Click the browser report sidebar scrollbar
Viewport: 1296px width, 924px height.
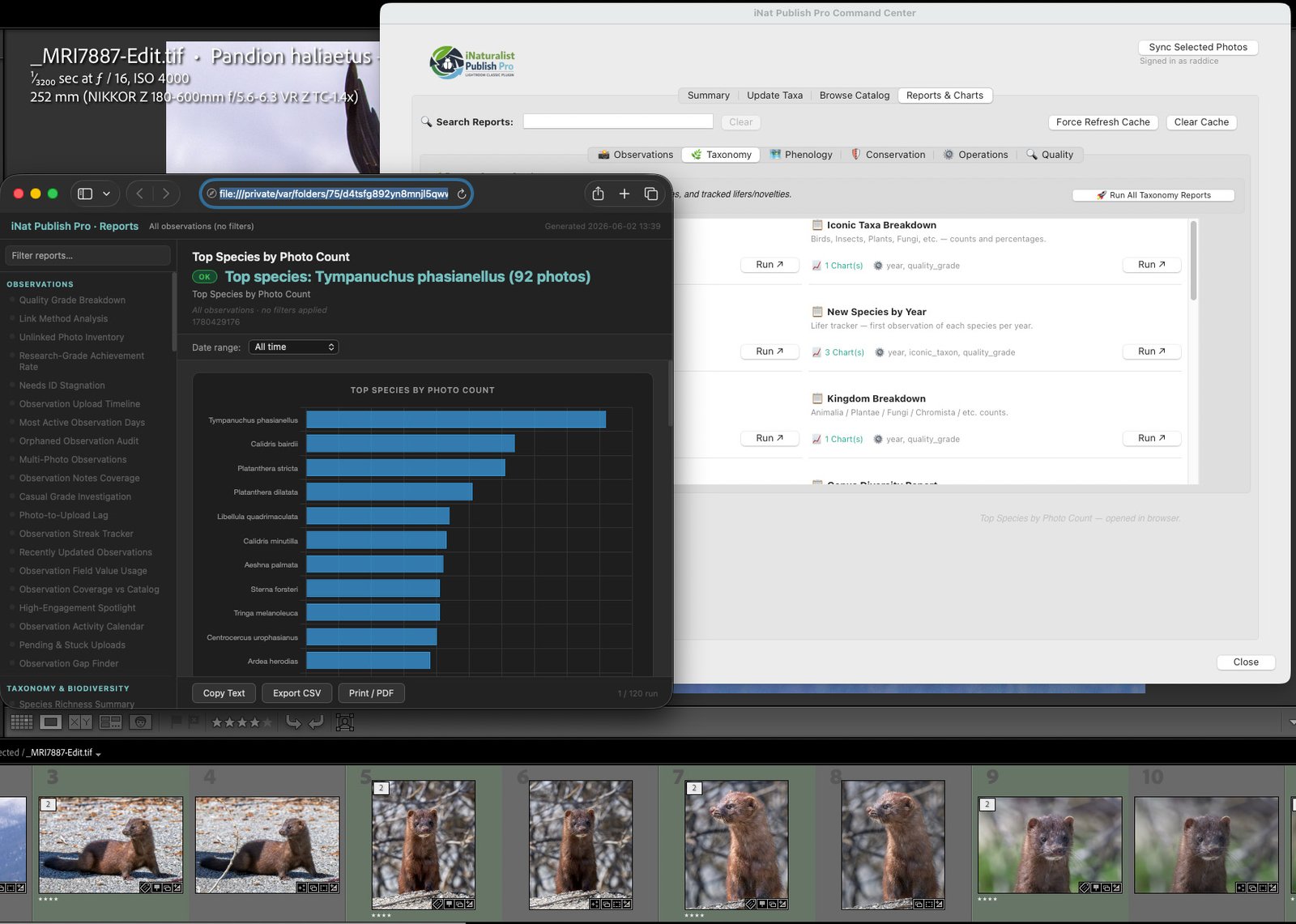coord(174,312)
